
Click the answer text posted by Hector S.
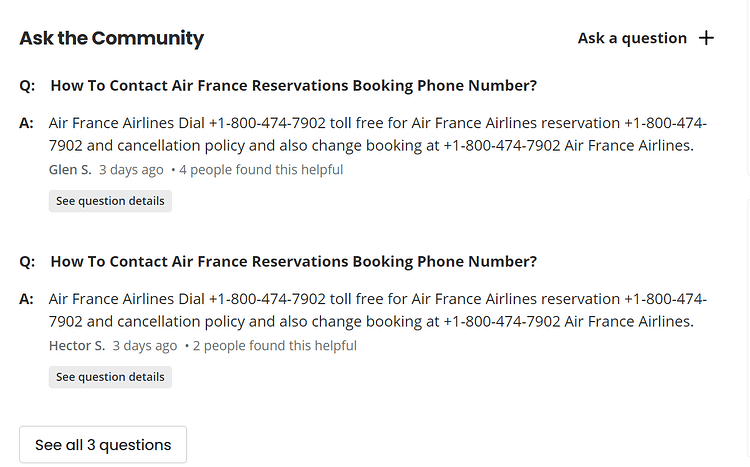pos(377,310)
